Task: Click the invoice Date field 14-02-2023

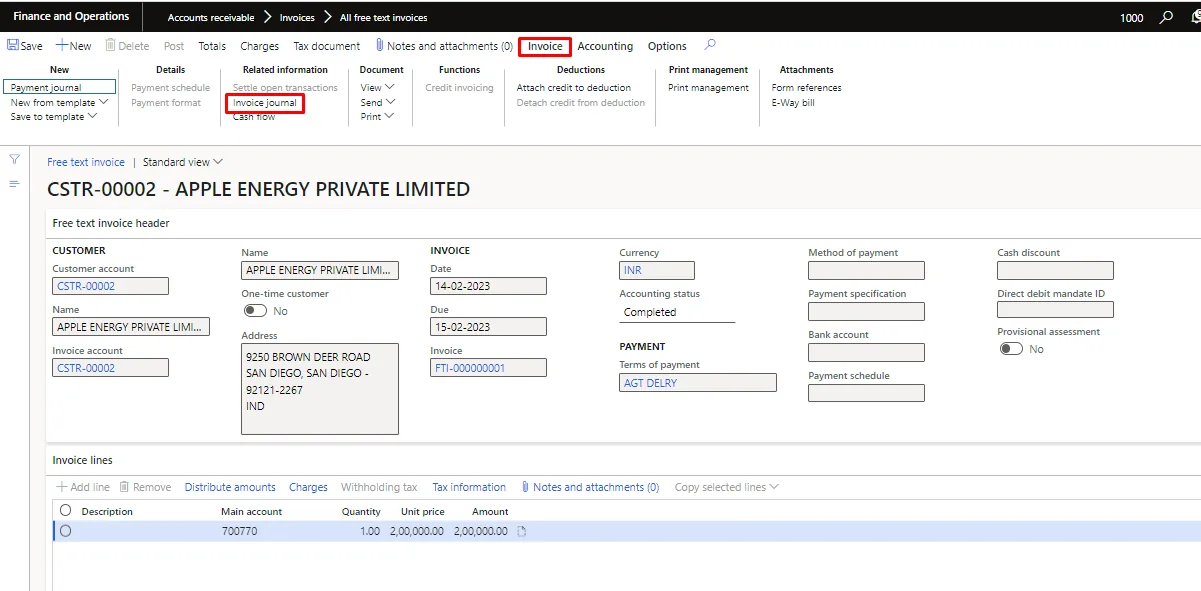Action: (488, 286)
